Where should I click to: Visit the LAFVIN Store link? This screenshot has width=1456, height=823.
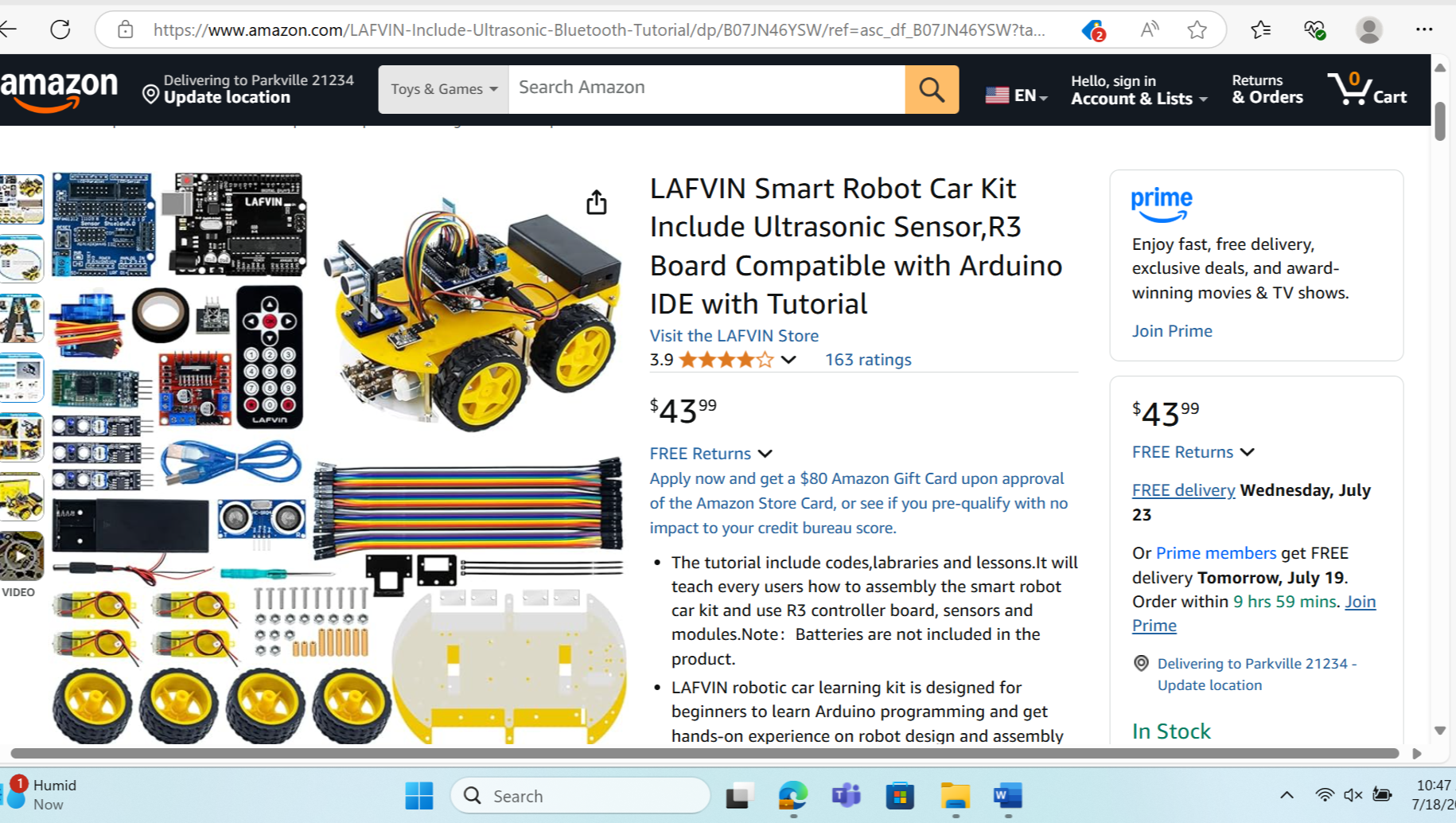734,336
